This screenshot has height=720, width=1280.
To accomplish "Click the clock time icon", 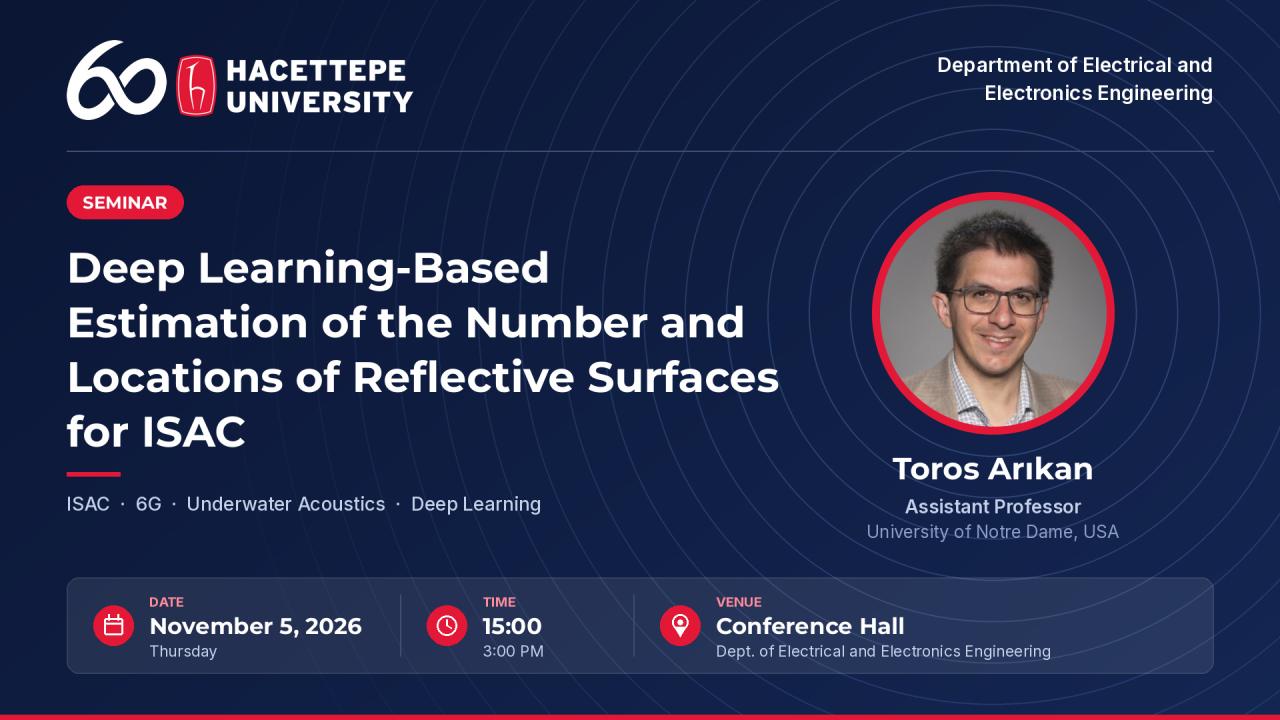I will (447, 626).
